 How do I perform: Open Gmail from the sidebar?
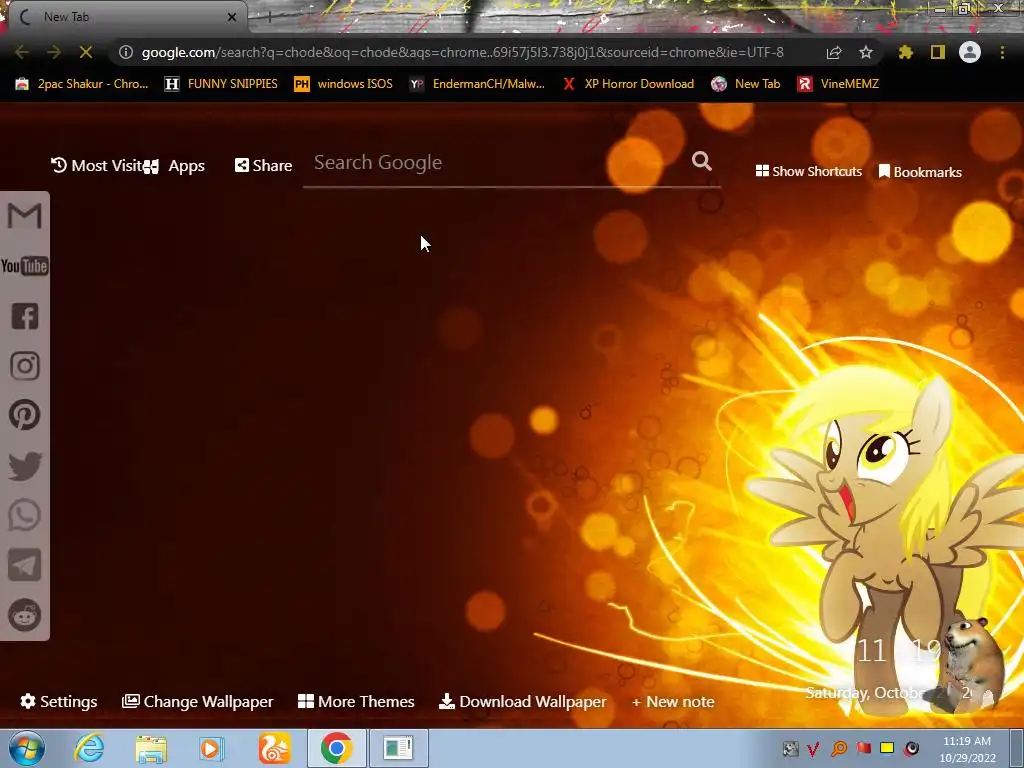[x=25, y=216]
